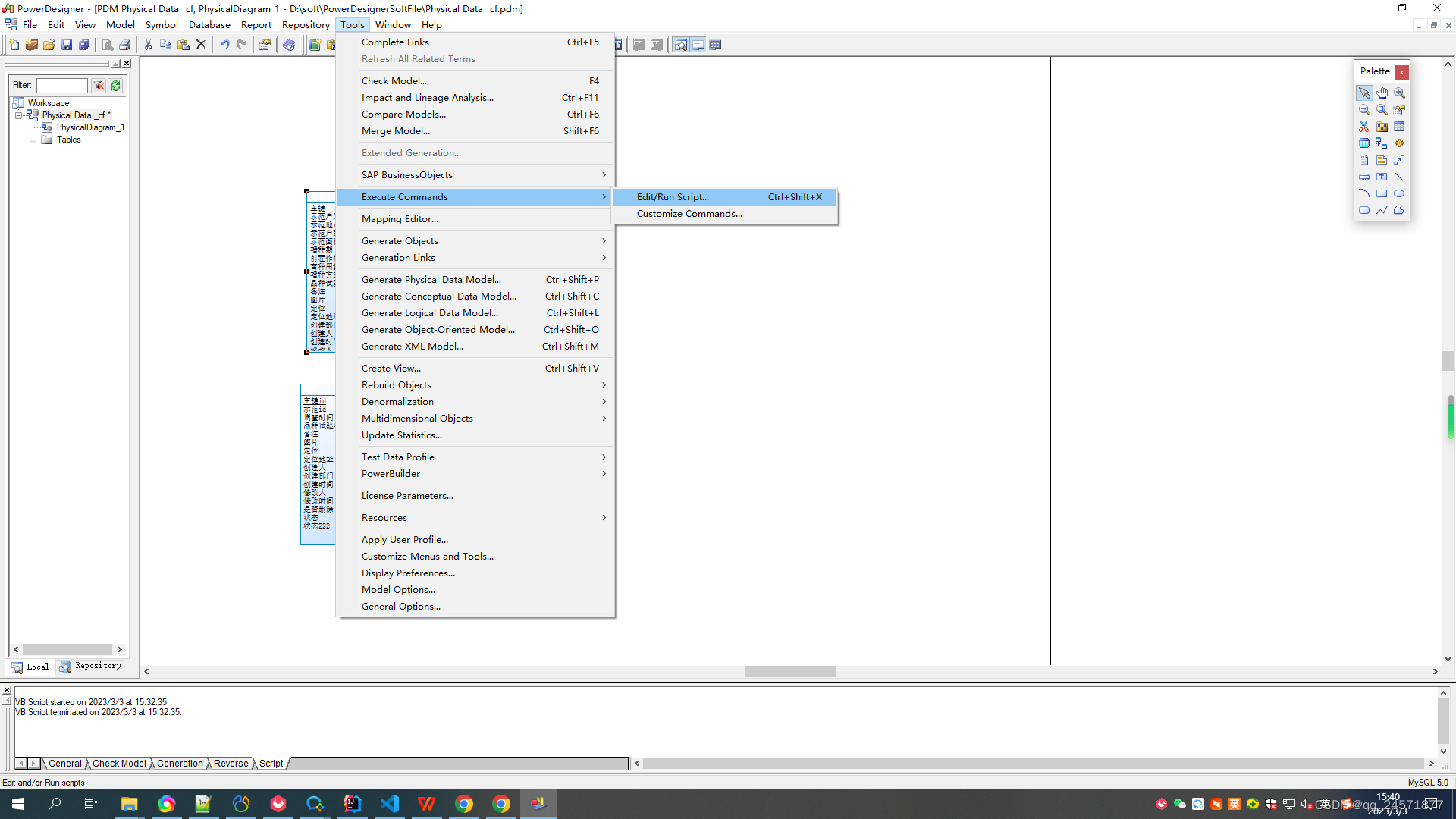Expand PowerBuilder submenu
The width and height of the screenshot is (1456, 819).
pyautogui.click(x=475, y=474)
